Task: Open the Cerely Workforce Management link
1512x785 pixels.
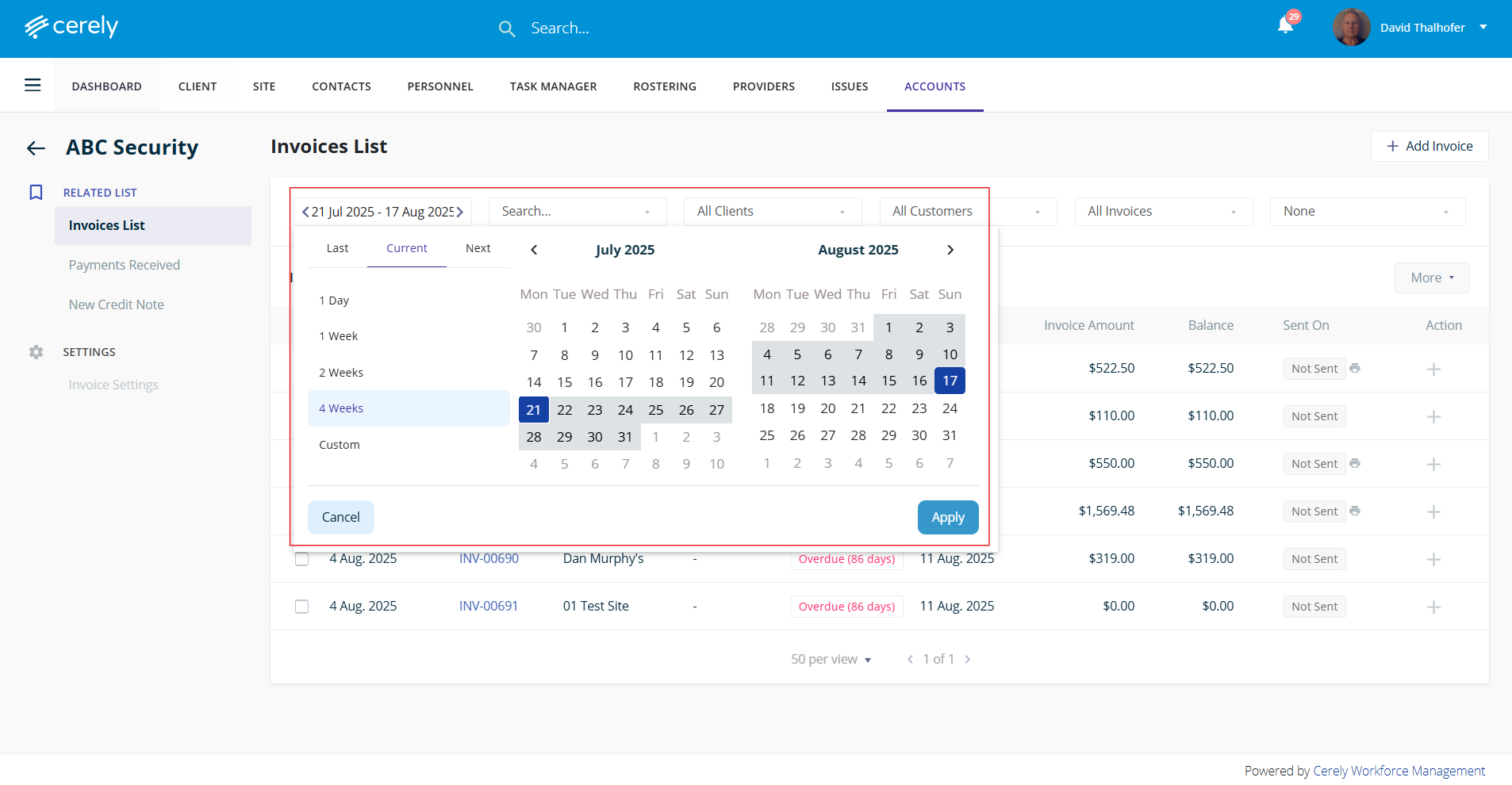Action: point(1399,771)
